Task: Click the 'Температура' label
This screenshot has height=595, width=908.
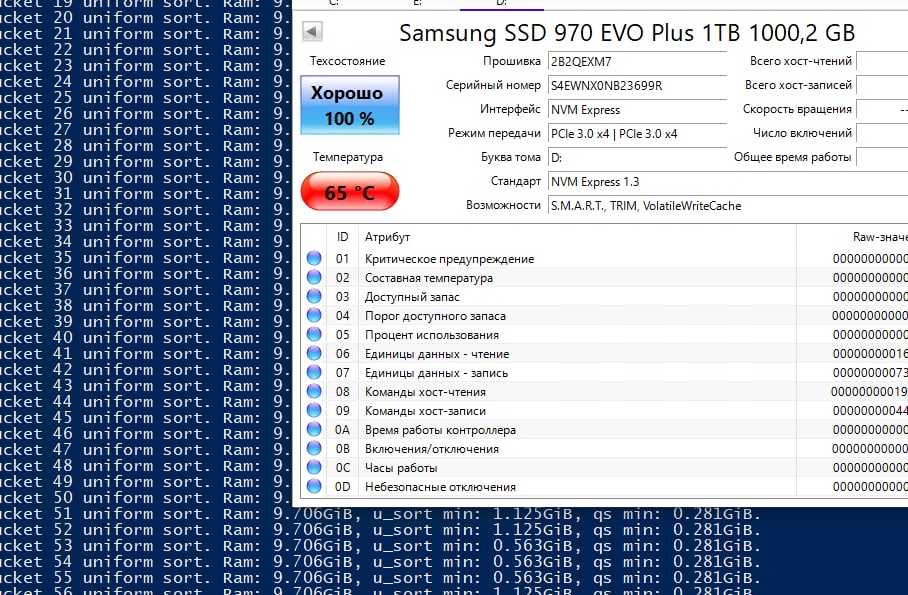Action: pos(347,156)
